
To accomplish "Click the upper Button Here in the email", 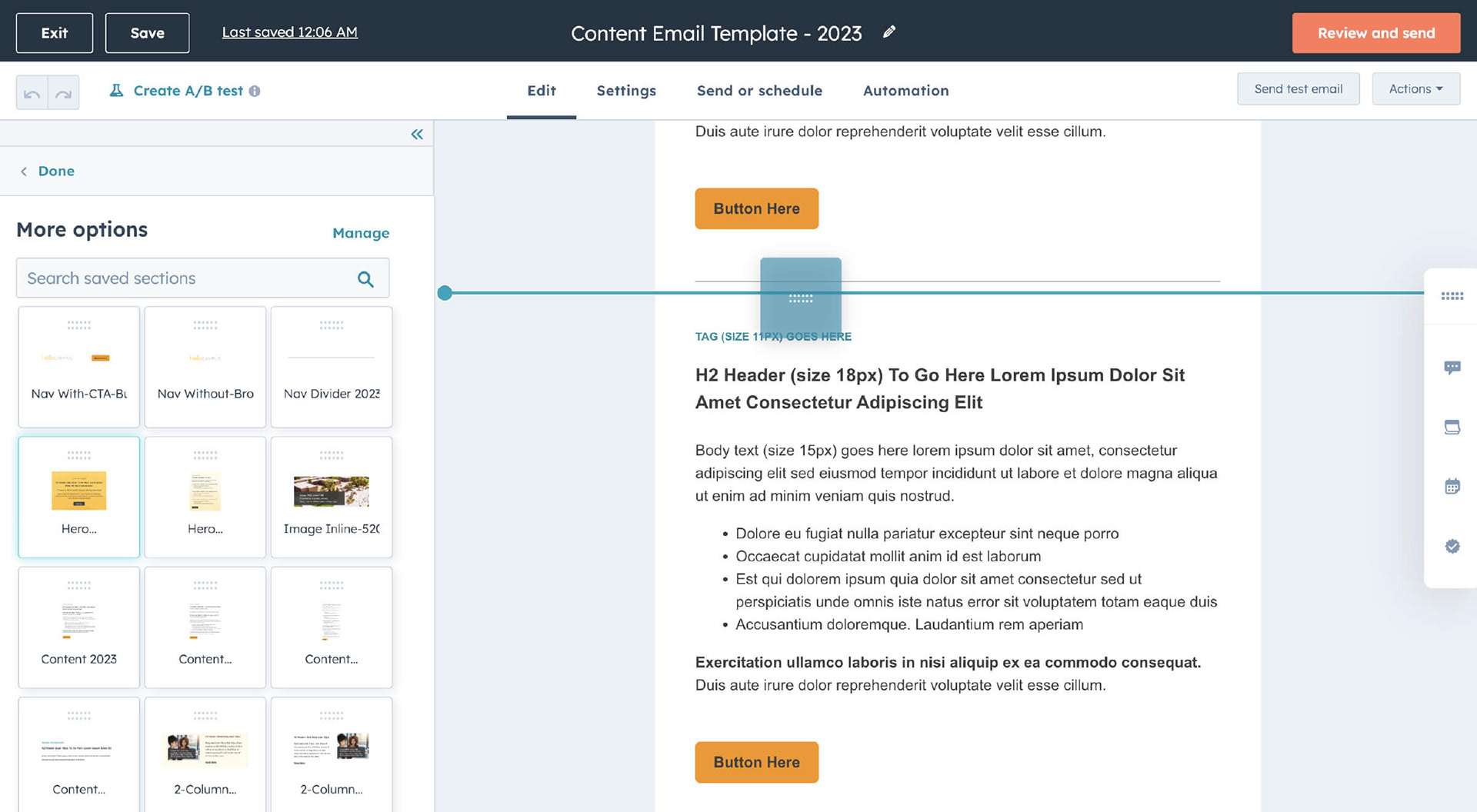I will (x=756, y=208).
